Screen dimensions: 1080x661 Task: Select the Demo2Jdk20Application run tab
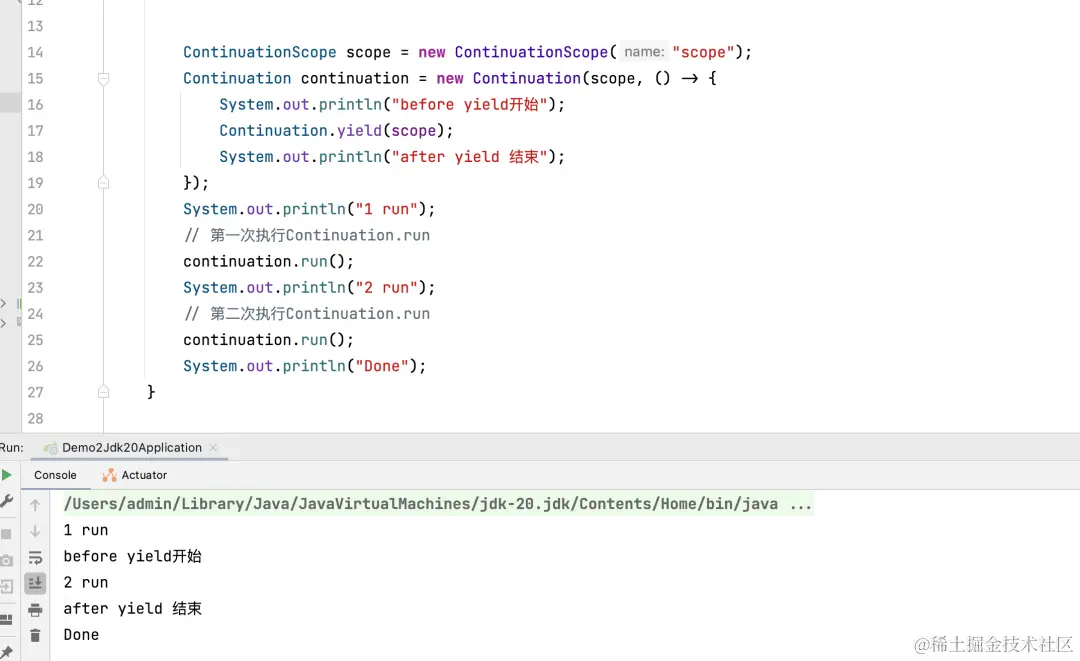pos(132,448)
